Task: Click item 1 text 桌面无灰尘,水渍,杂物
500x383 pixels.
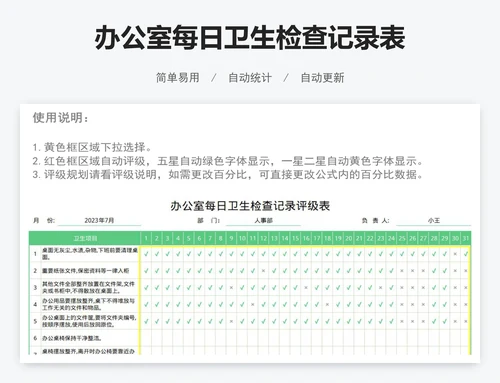Action: pyautogui.click(x=90, y=254)
